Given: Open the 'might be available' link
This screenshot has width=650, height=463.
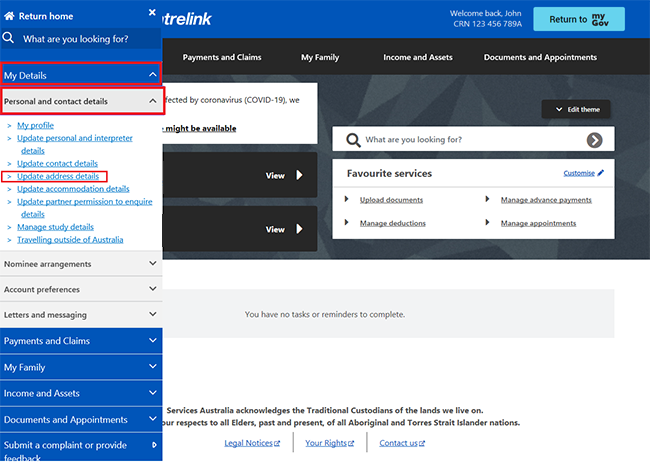Looking at the screenshot, I should pos(201,128).
